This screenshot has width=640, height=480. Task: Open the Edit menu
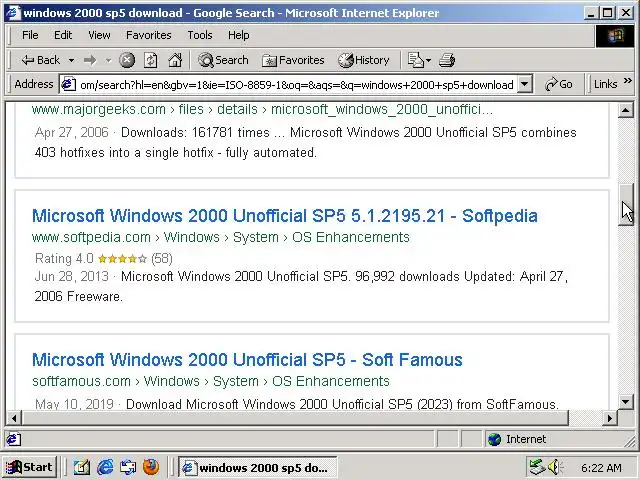pyautogui.click(x=63, y=35)
